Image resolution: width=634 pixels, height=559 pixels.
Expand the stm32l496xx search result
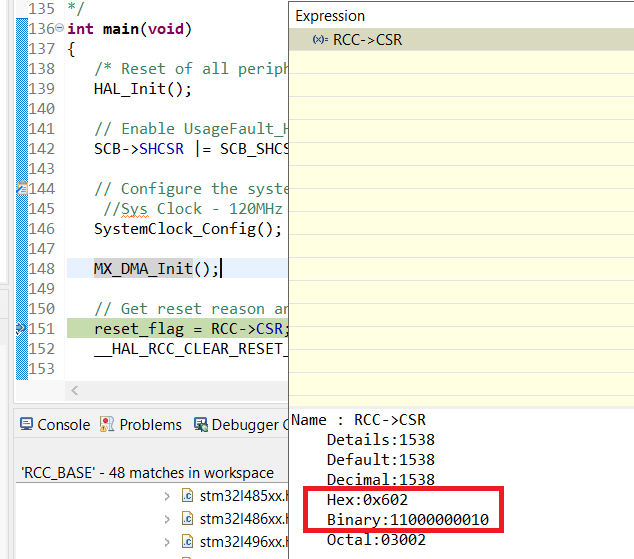167,542
